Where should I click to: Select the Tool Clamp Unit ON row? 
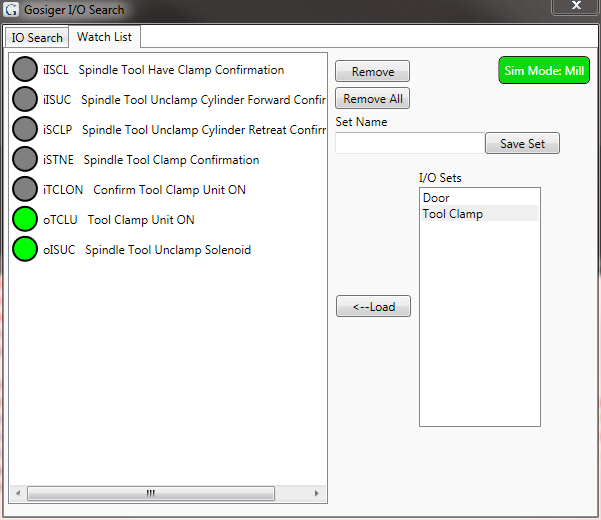(141, 220)
